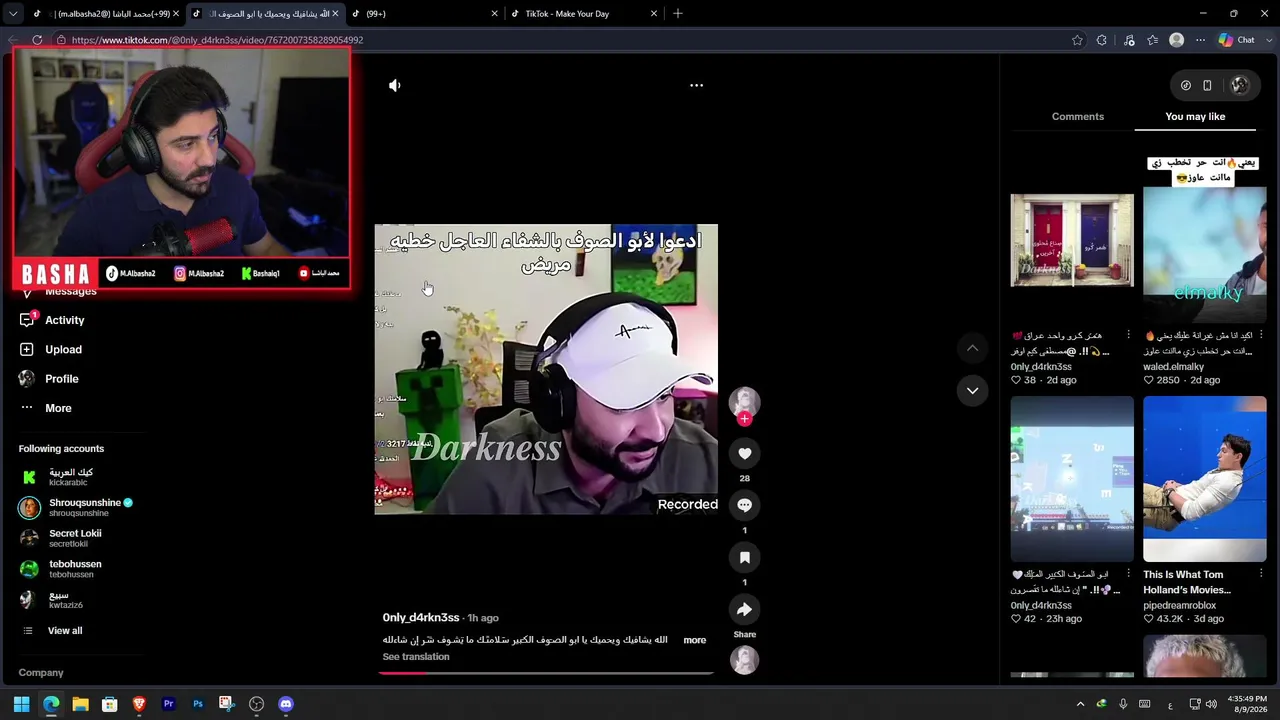The width and height of the screenshot is (1280, 720).
Task: Open Tom Holland's Movies recommended thumbnail
Action: (1205, 479)
